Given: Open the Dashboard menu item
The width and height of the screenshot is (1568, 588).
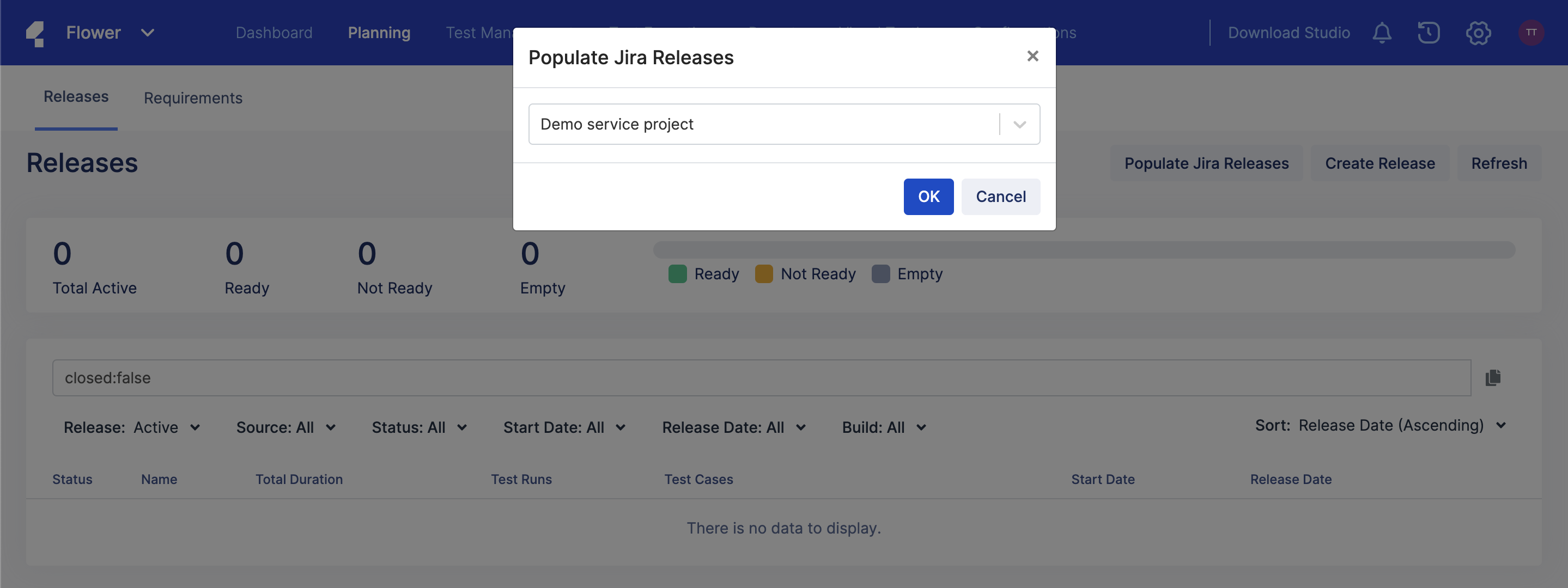Looking at the screenshot, I should click(x=274, y=33).
